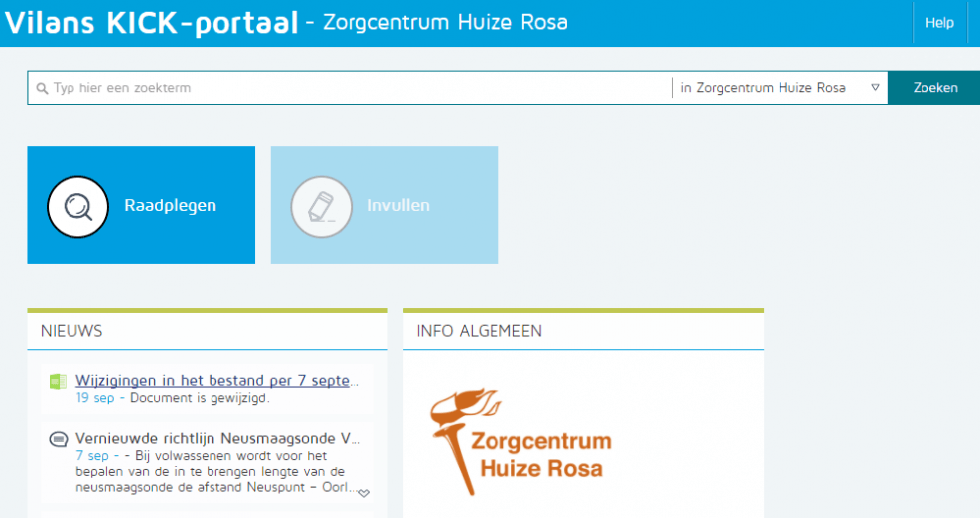
Task: Click green document icon beside Wijzigingen news item
Action: coord(58,381)
